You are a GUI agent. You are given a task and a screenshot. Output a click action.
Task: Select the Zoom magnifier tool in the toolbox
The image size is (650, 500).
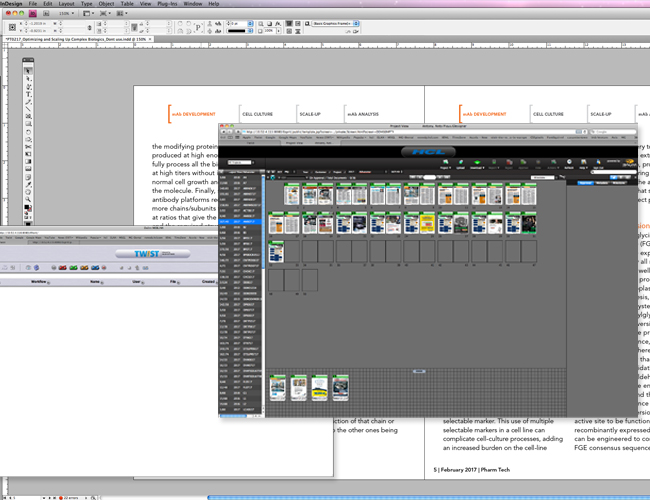click(x=28, y=199)
